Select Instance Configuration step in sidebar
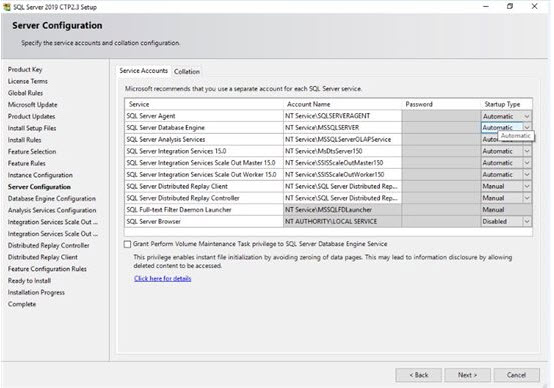 (x=40, y=175)
